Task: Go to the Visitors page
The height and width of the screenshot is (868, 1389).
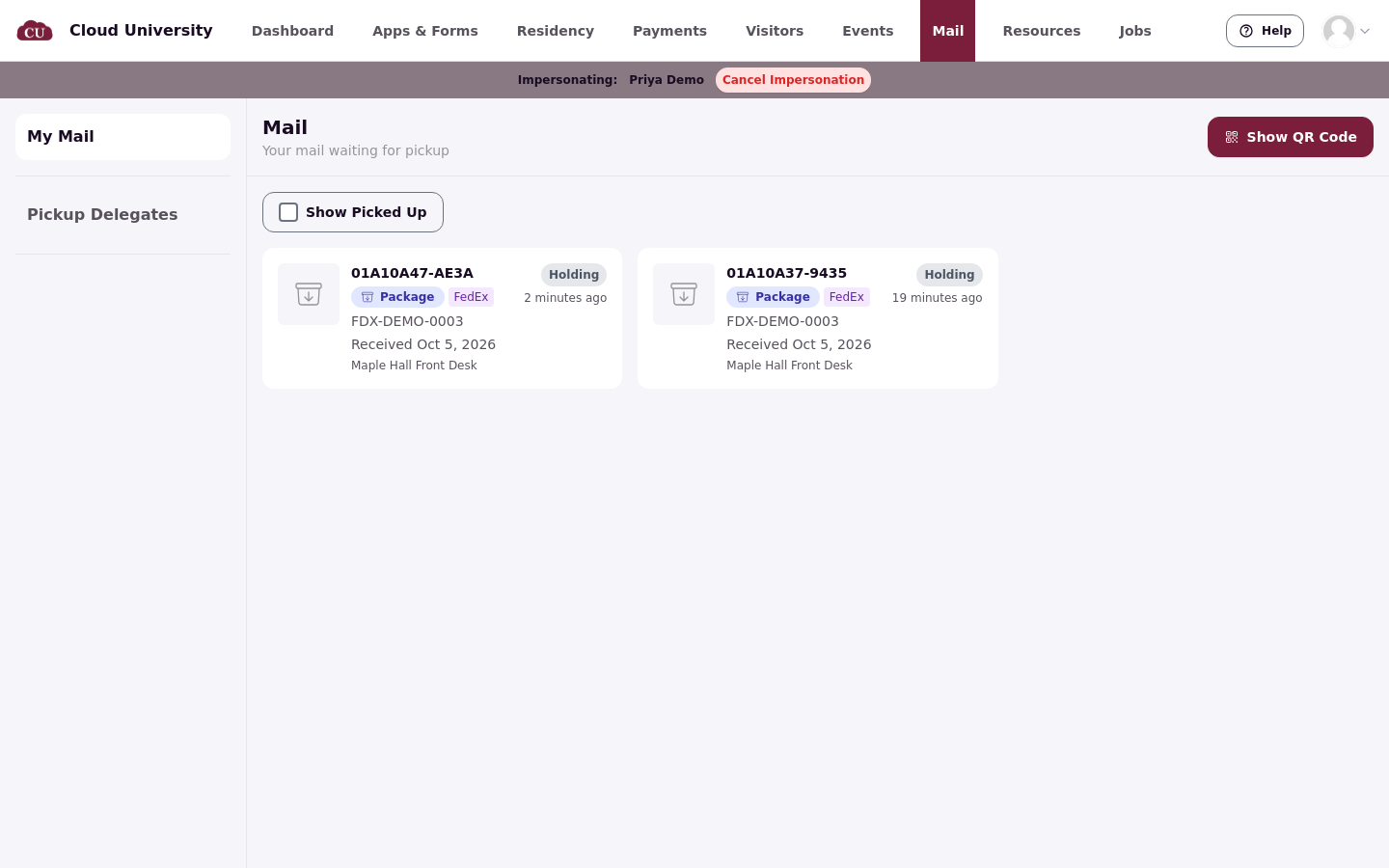Action: [x=775, y=31]
